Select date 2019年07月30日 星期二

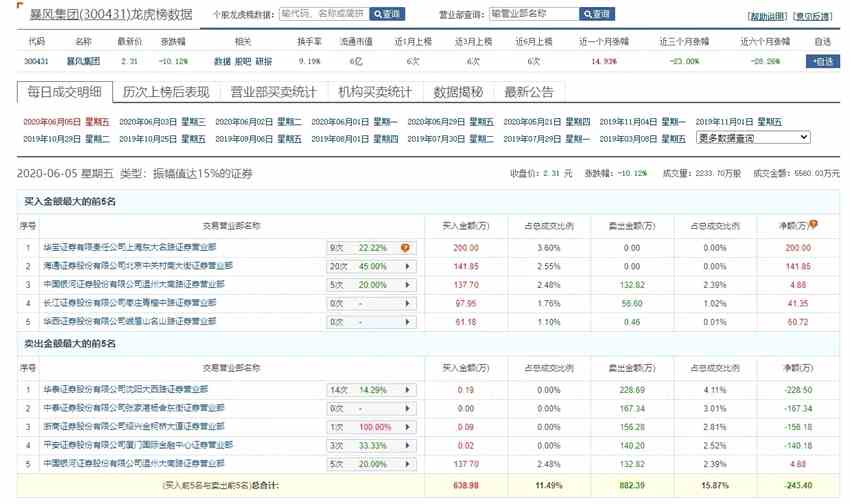[x=450, y=139]
